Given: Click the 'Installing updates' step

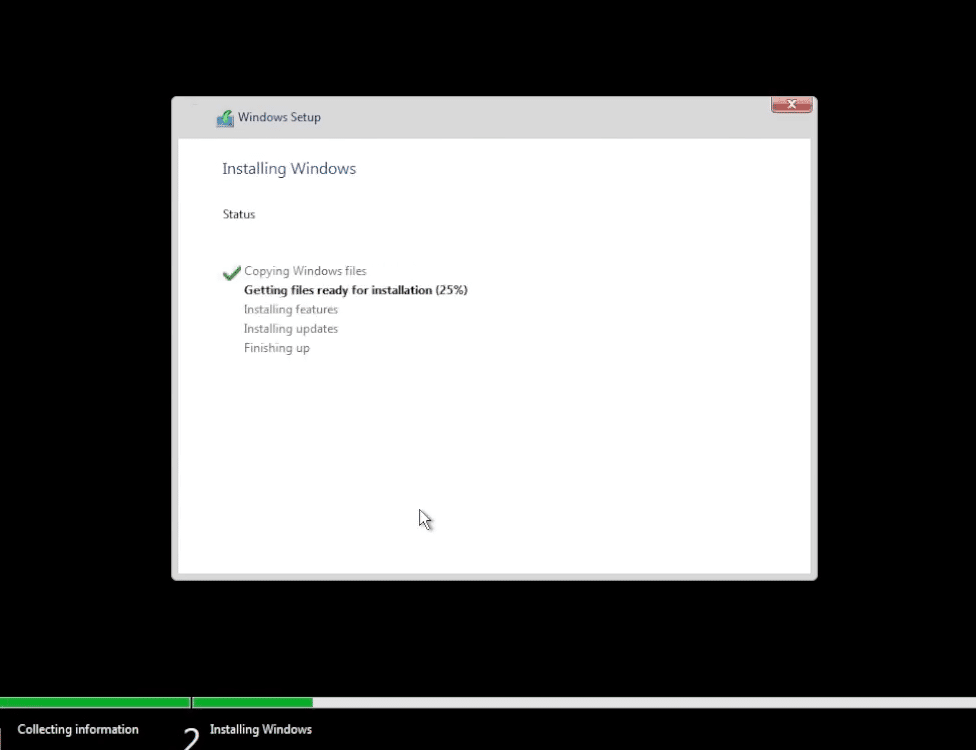Looking at the screenshot, I should tap(291, 329).
